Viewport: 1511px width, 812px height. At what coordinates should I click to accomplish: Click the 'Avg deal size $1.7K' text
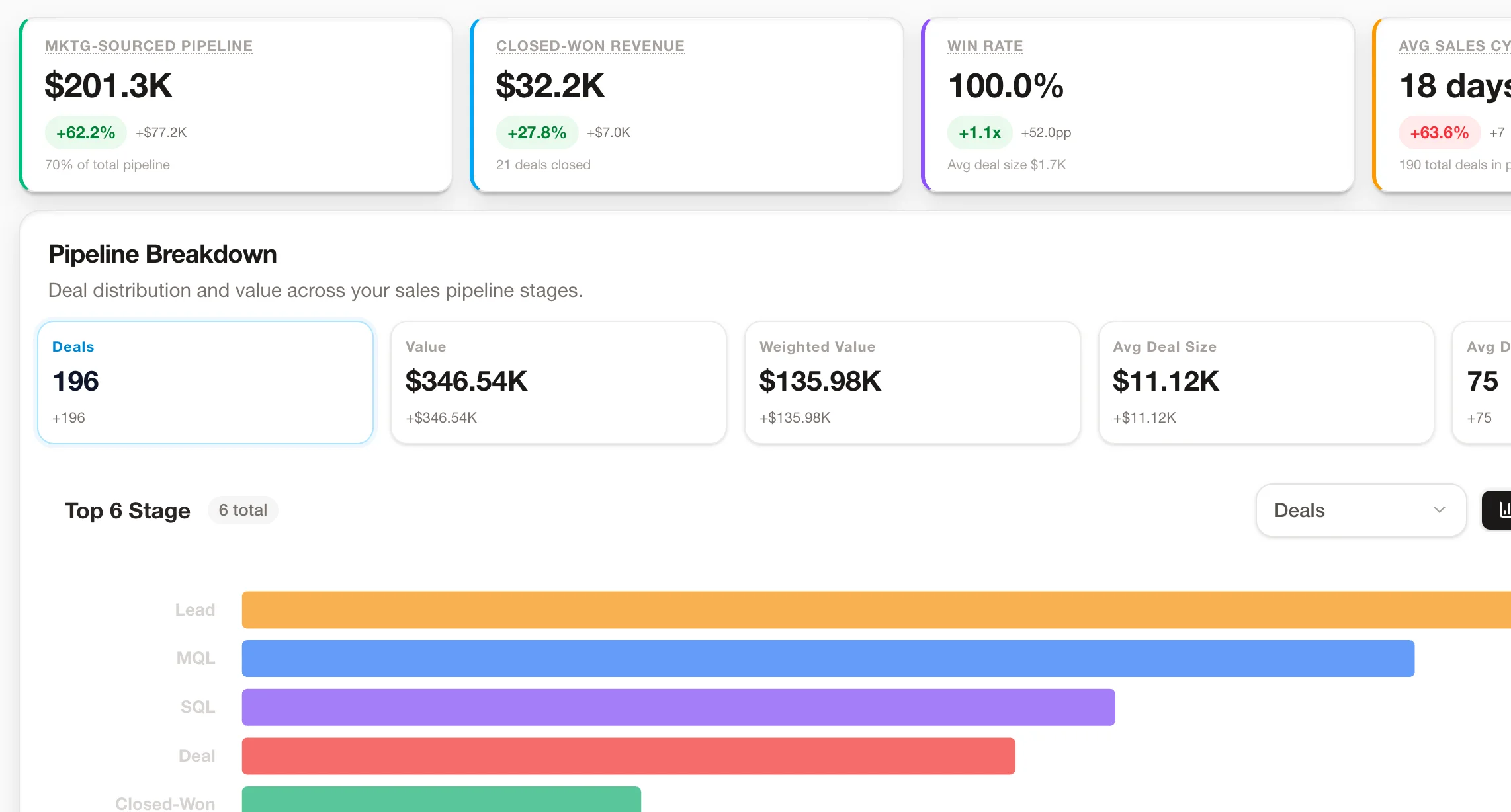[1006, 165]
